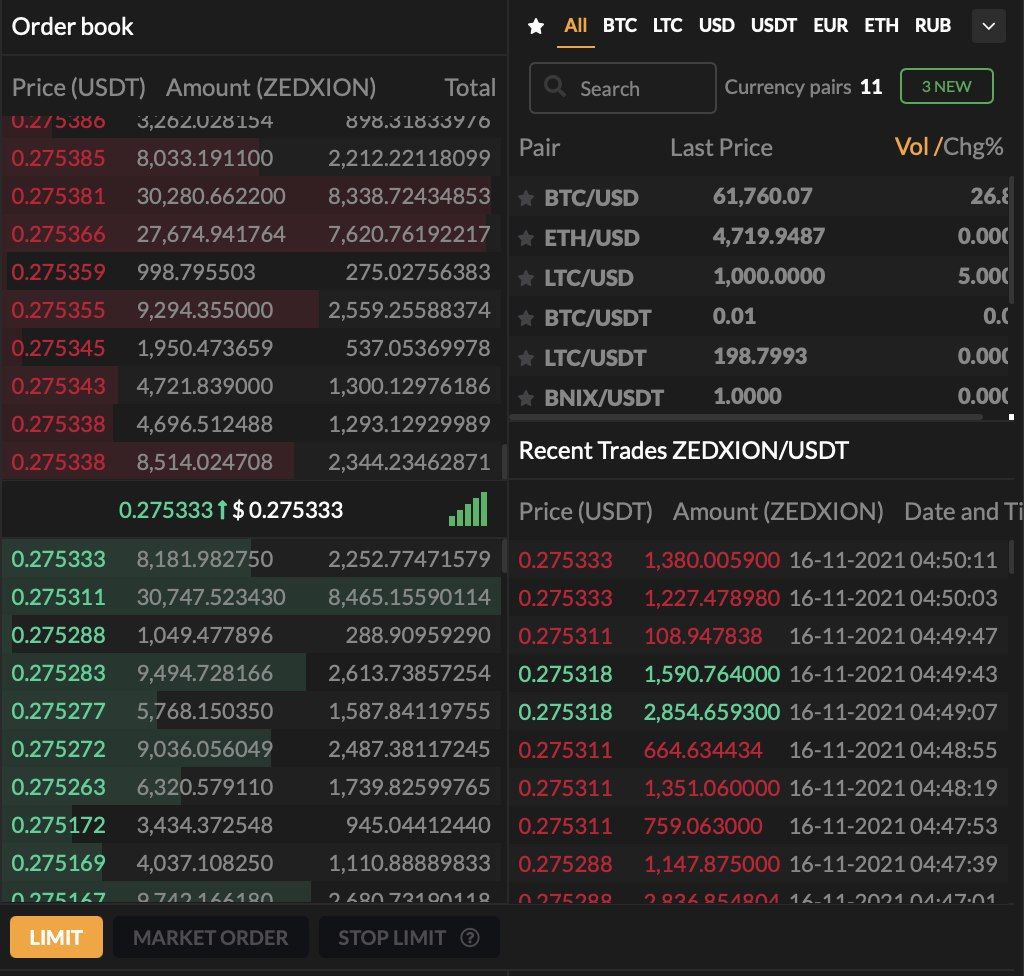Select ask price 0.275366
The width and height of the screenshot is (1024, 976).
click(x=58, y=234)
